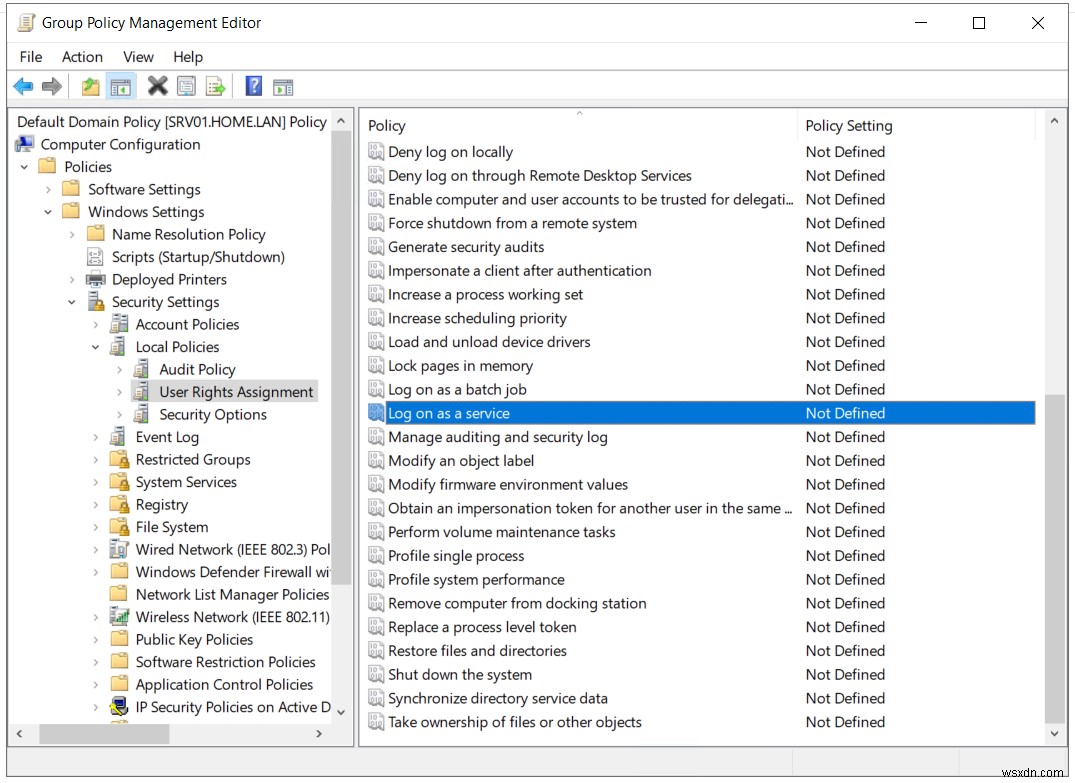The width and height of the screenshot is (1075, 783).
Task: Click the Help question mark toolbar icon
Action: (253, 86)
